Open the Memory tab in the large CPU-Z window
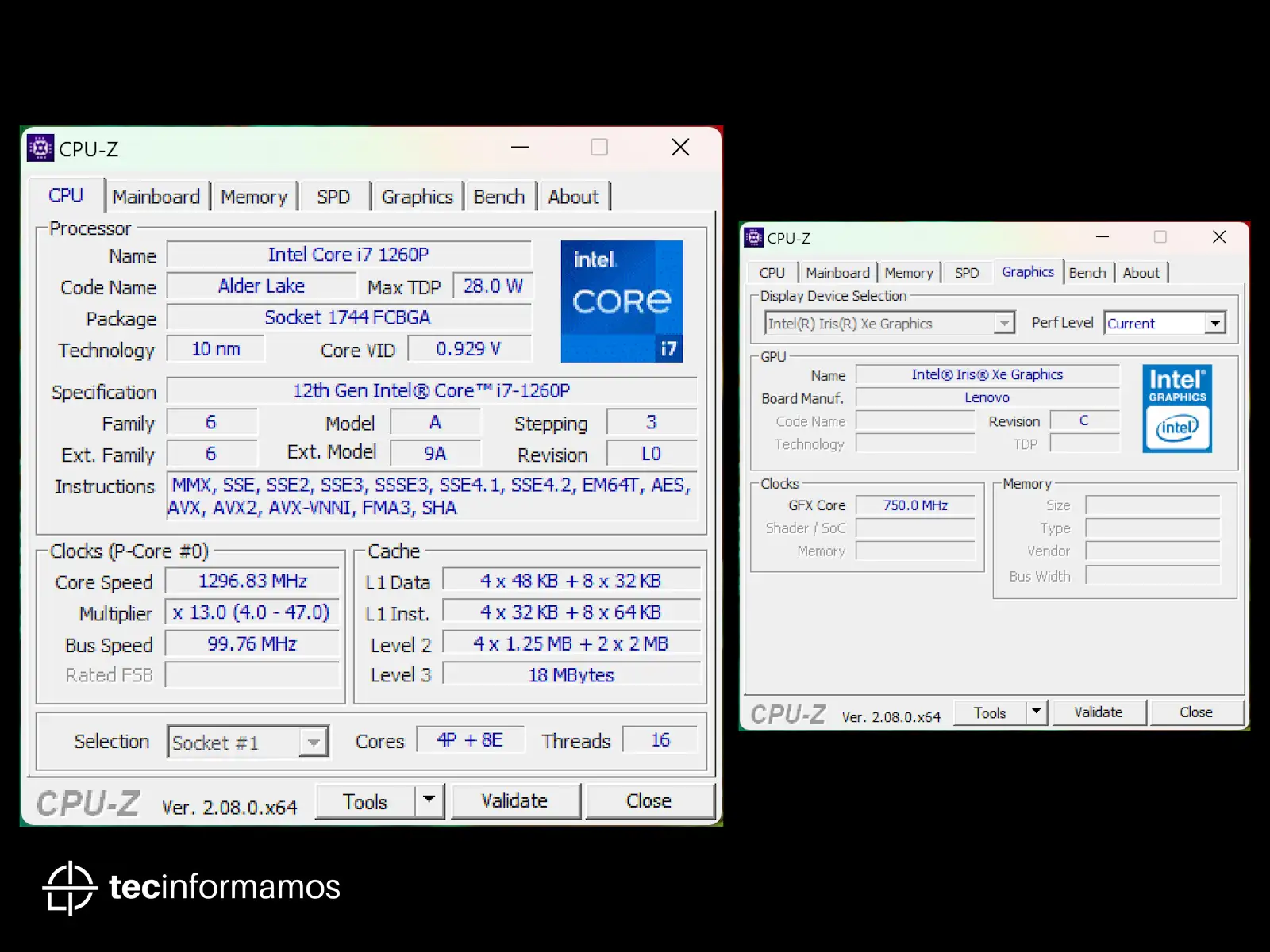 click(254, 197)
